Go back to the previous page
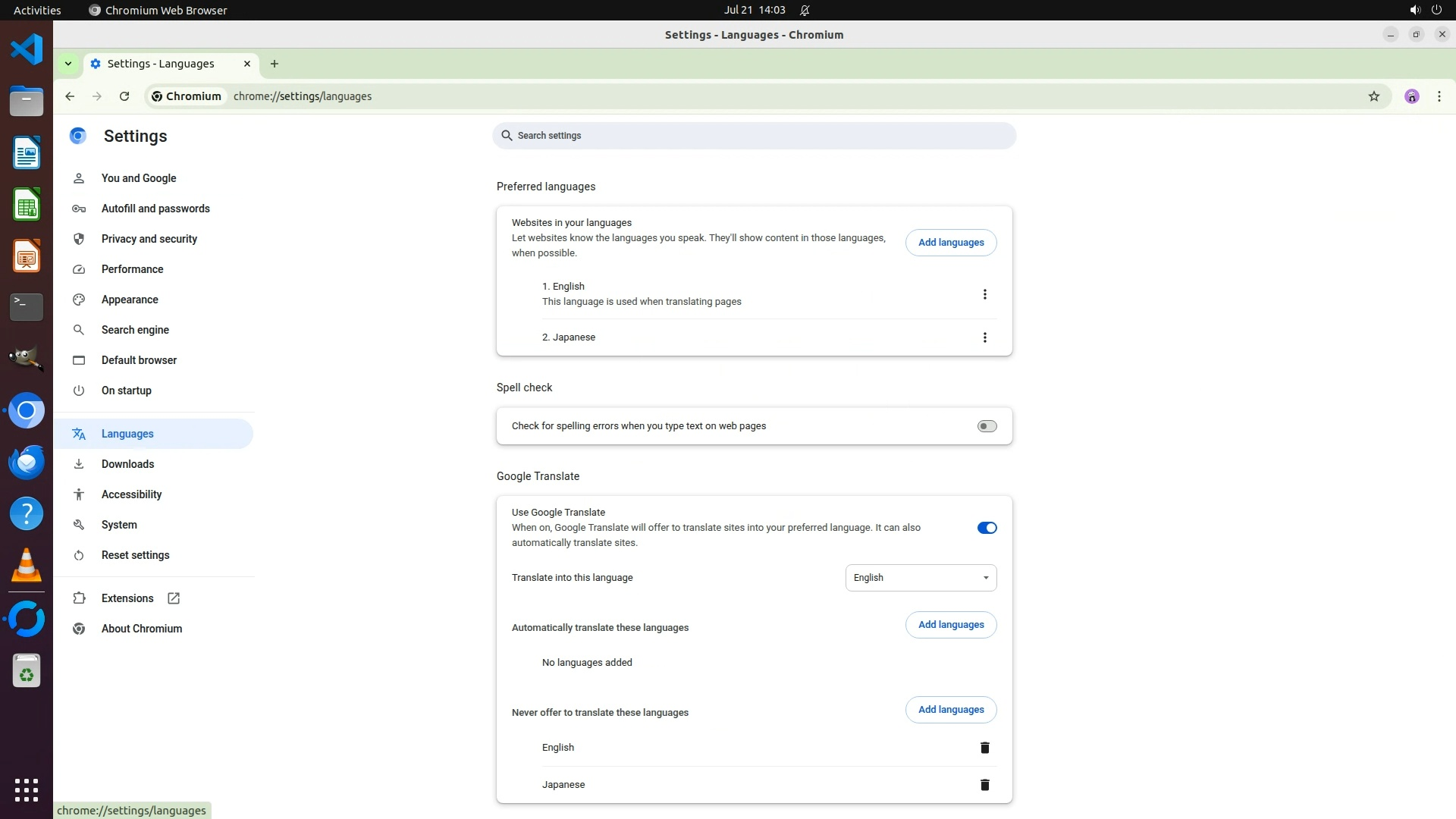Image resolution: width=1456 pixels, height=819 pixels. [x=70, y=96]
